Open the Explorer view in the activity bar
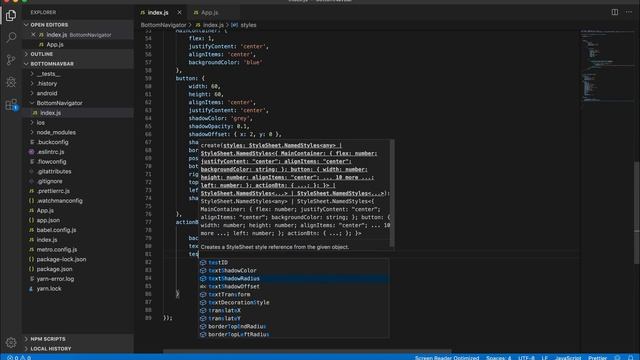This screenshot has height=360, width=640. (x=11, y=16)
